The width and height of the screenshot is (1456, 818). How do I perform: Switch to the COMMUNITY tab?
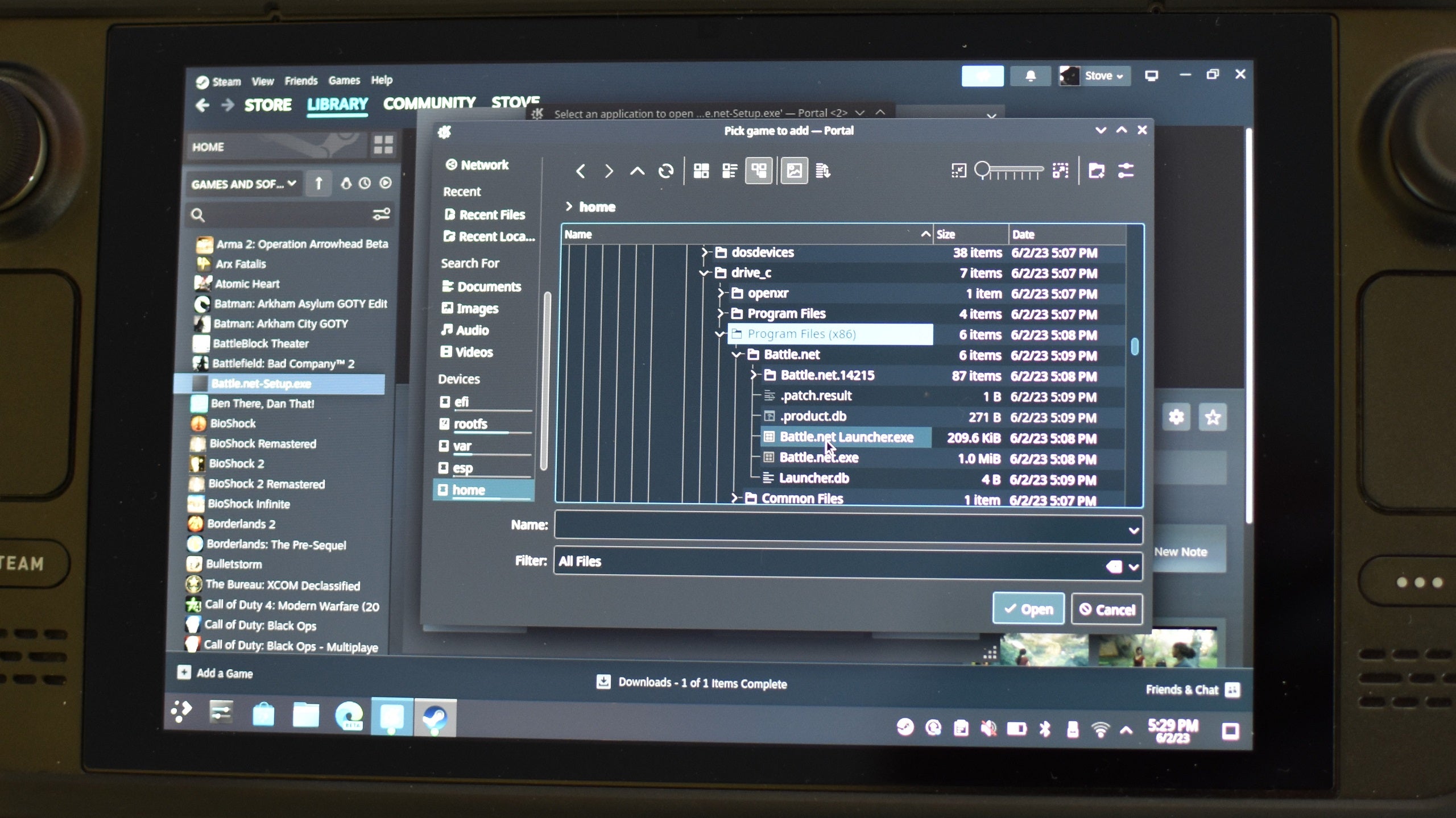(x=429, y=103)
